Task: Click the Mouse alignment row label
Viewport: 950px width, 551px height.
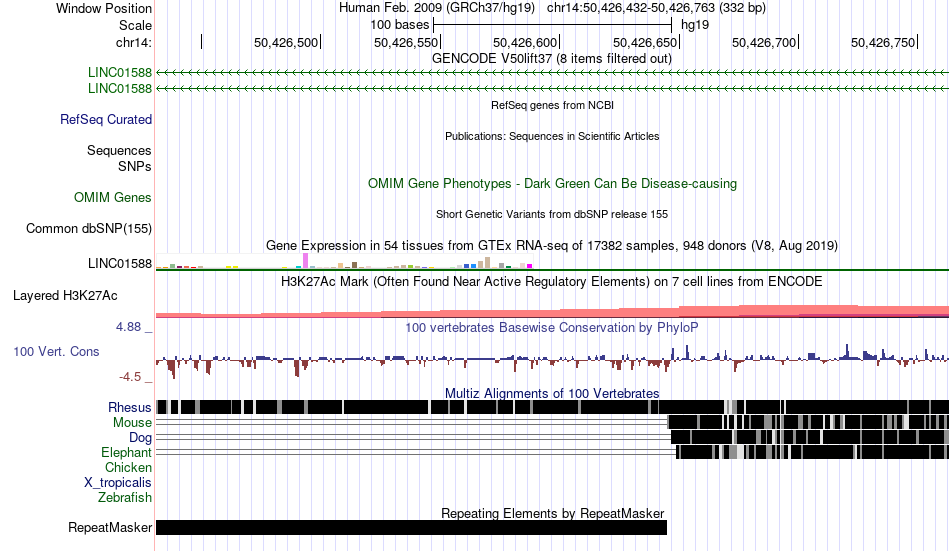Action: (132, 422)
